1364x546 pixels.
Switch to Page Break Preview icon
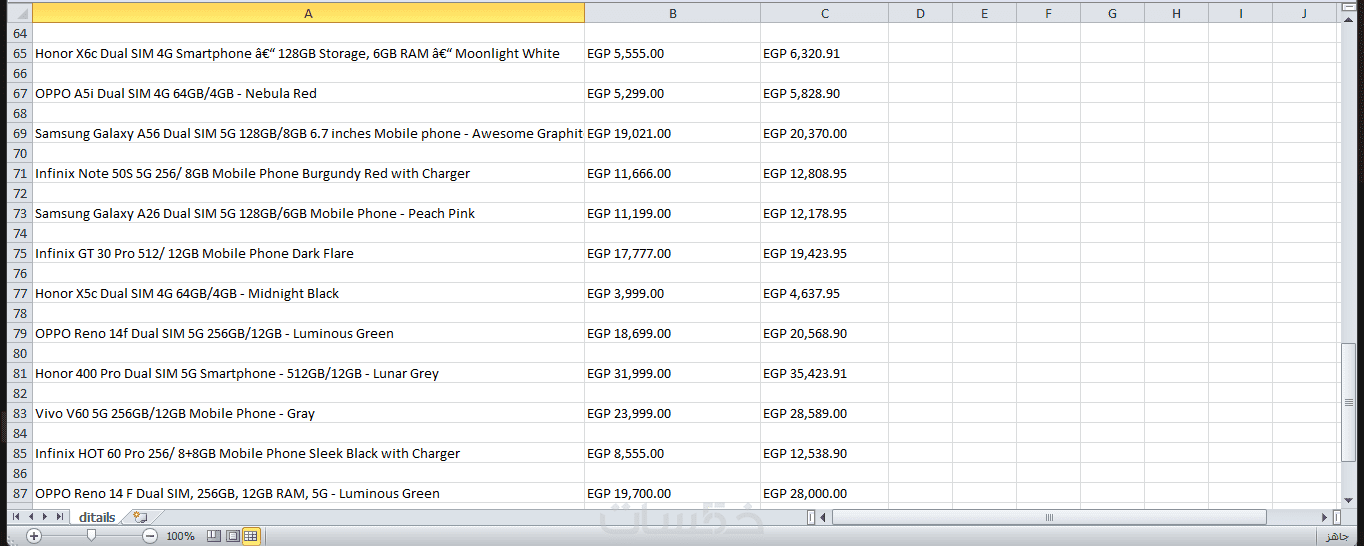pos(213,536)
